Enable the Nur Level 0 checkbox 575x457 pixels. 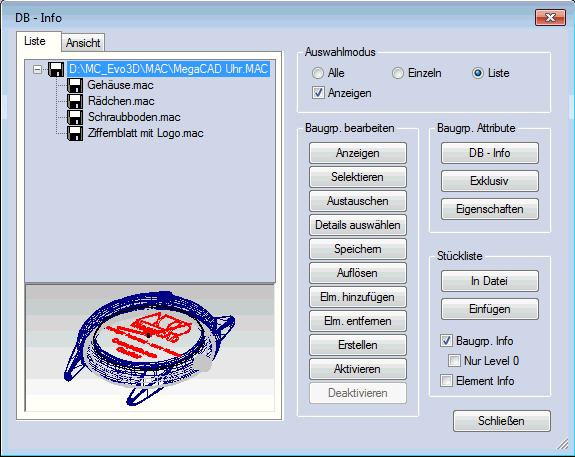pyautogui.click(x=454, y=361)
